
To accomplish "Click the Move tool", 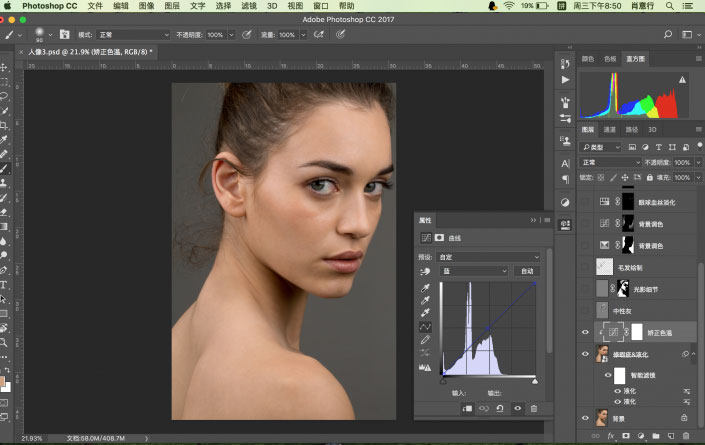I will [x=5, y=66].
